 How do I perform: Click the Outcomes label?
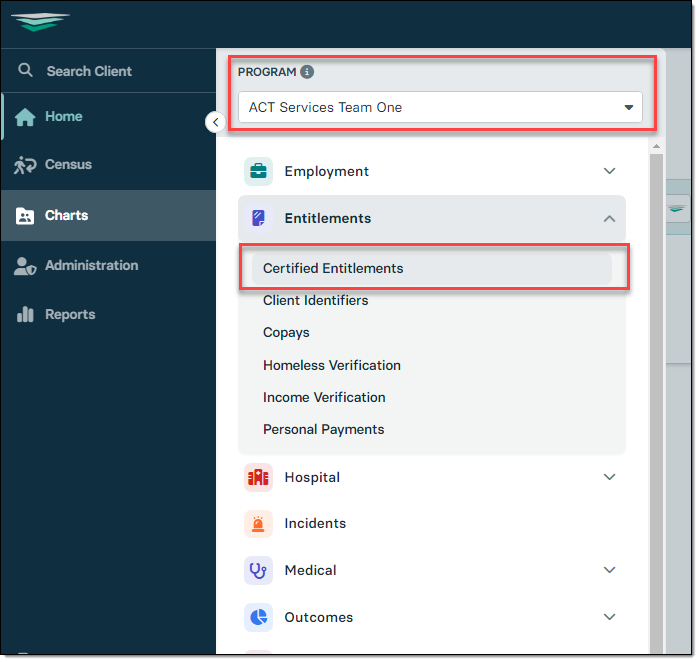(x=319, y=618)
